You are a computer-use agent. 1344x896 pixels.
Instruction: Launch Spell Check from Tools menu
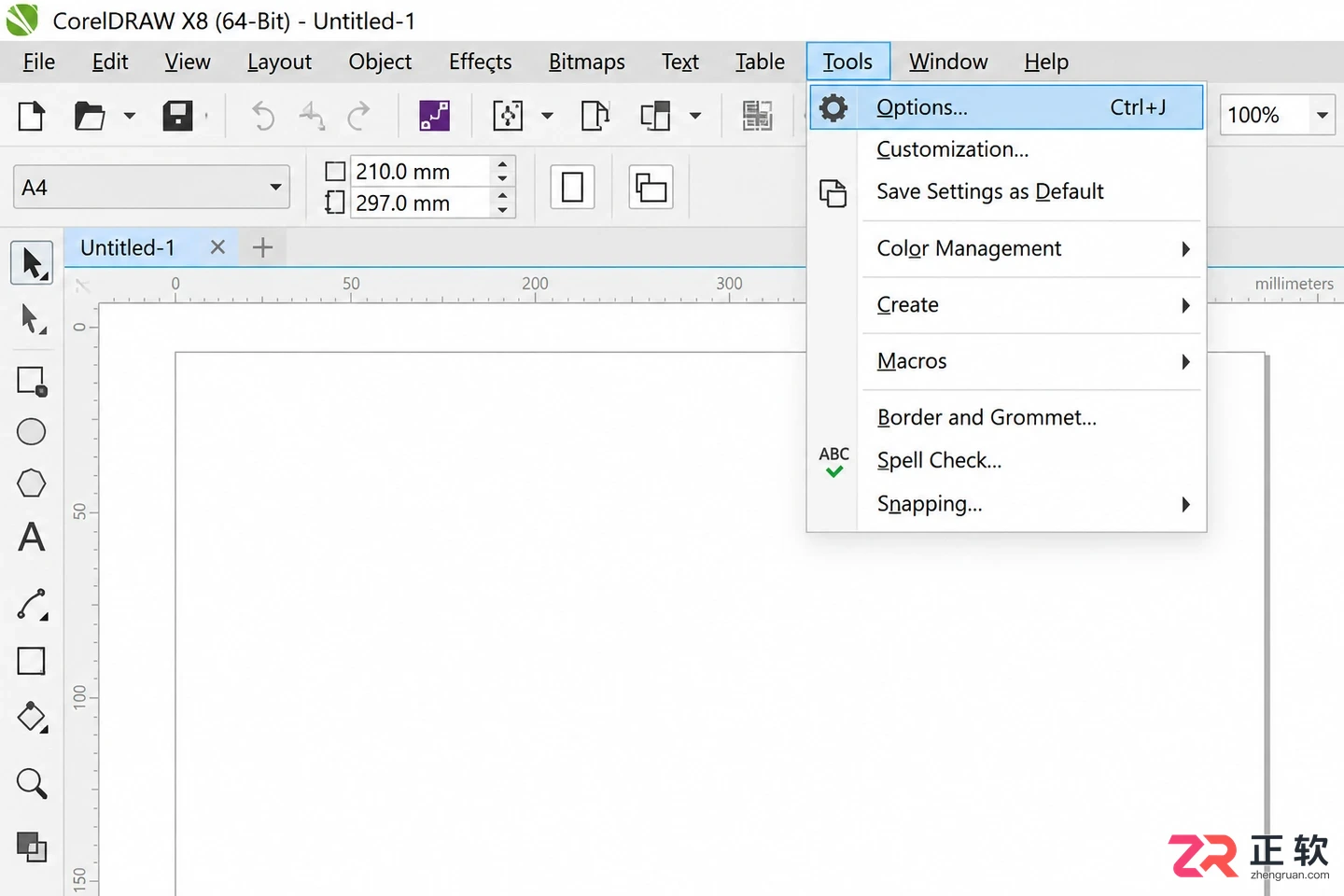[x=1007, y=460]
